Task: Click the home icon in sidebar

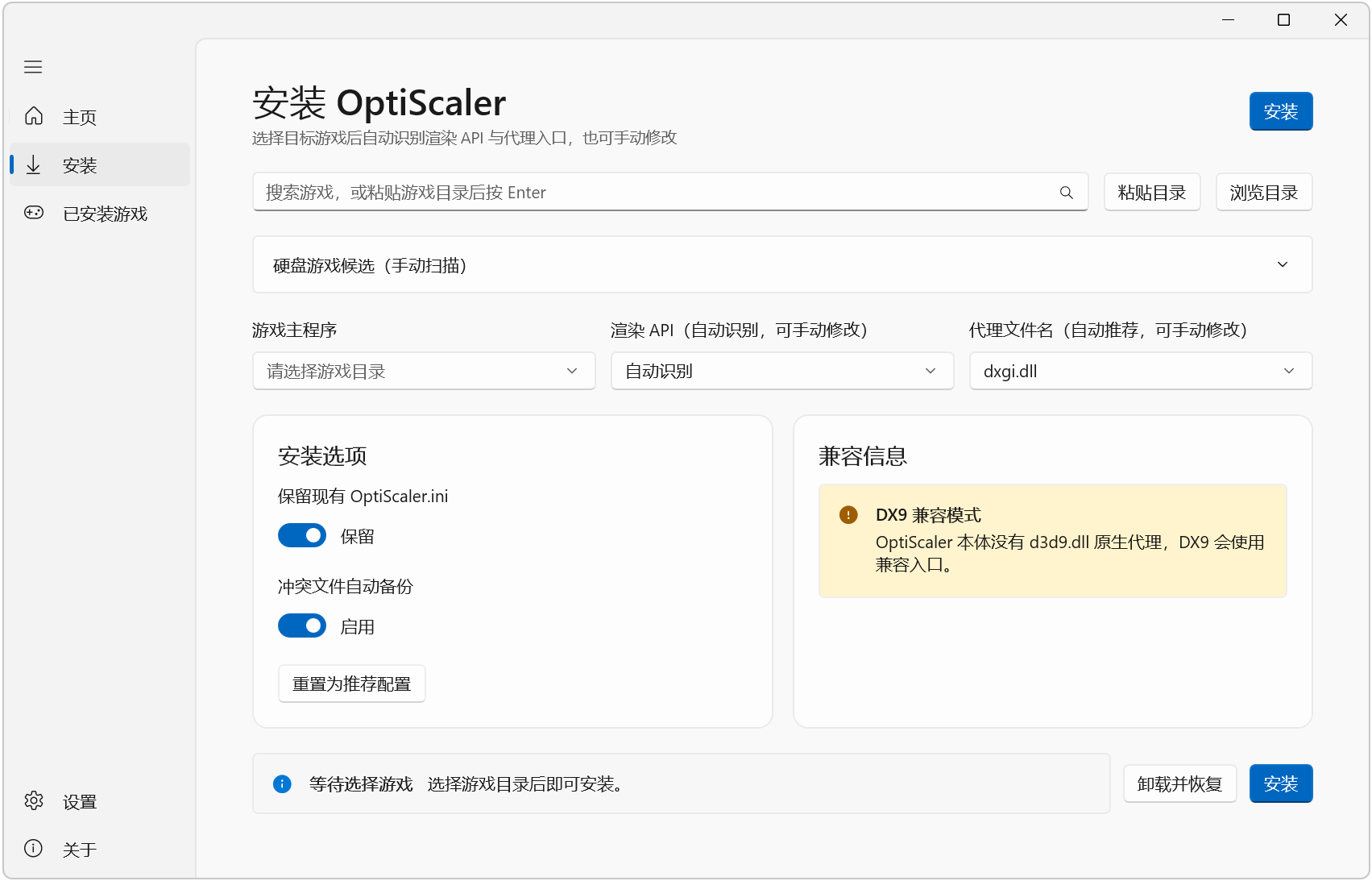Action: pyautogui.click(x=33, y=116)
